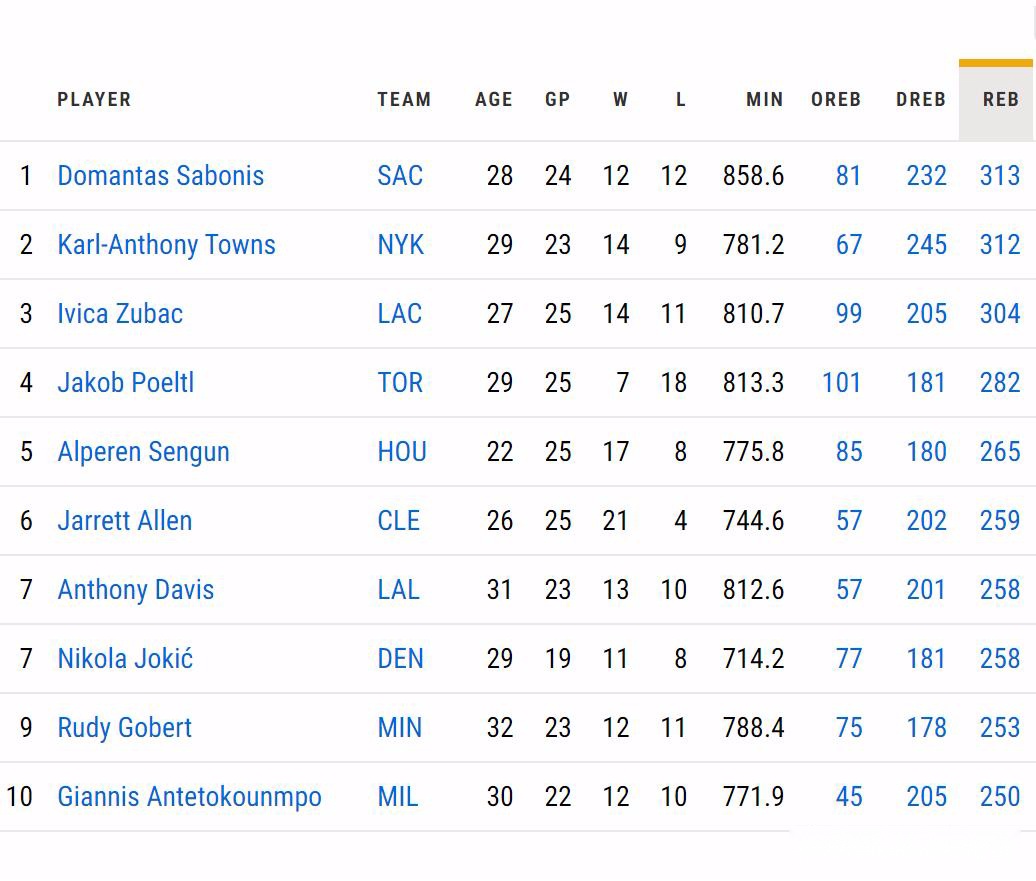This screenshot has width=1036, height=881.
Task: Click Ivica Zubac's name
Action: [120, 314]
